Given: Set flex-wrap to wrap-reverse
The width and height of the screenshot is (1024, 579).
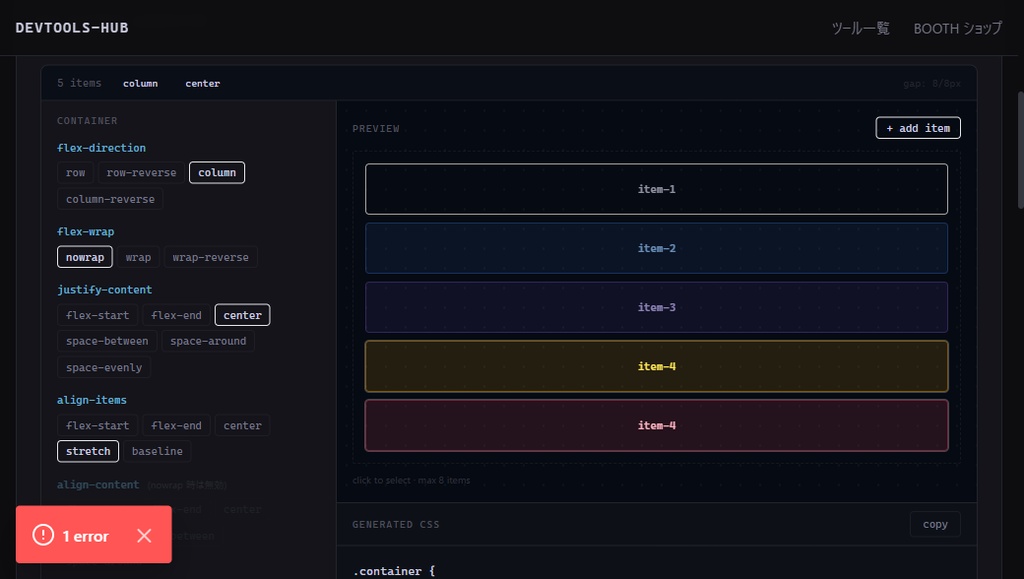Looking at the screenshot, I should pyautogui.click(x=210, y=257).
